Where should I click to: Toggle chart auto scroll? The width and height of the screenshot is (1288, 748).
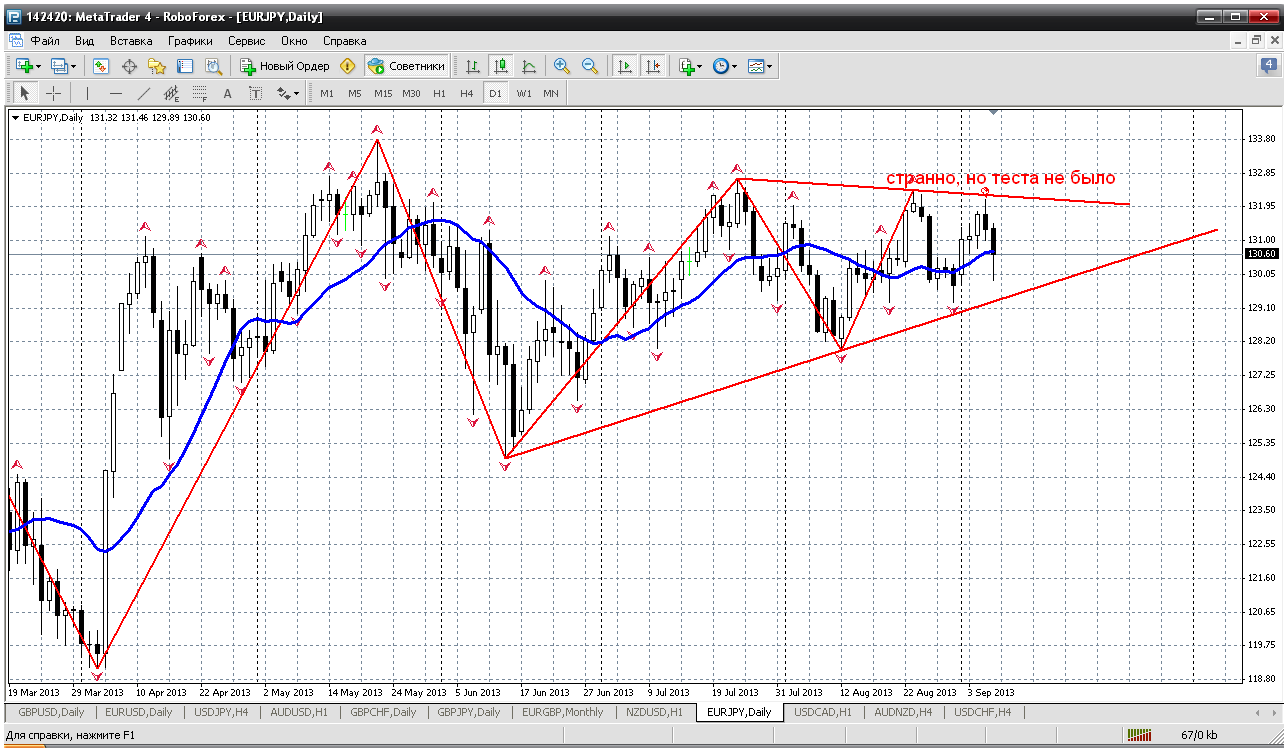tap(625, 66)
